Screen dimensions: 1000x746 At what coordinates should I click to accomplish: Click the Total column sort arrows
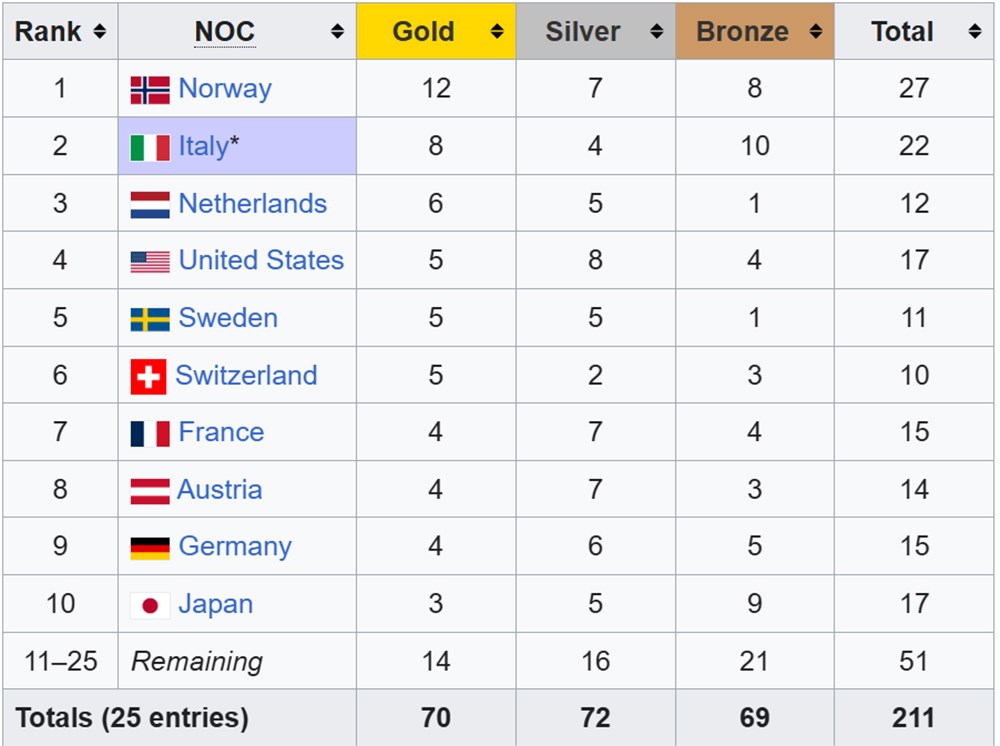click(x=973, y=31)
